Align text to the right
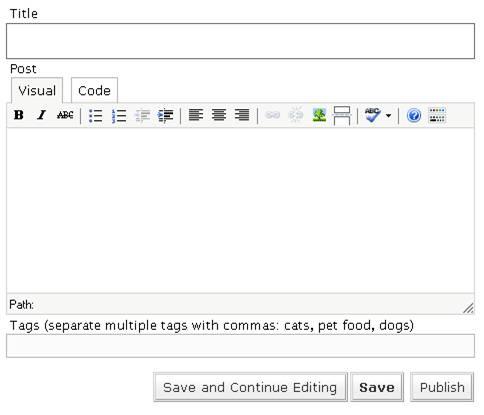484x415 pixels. 242,115
